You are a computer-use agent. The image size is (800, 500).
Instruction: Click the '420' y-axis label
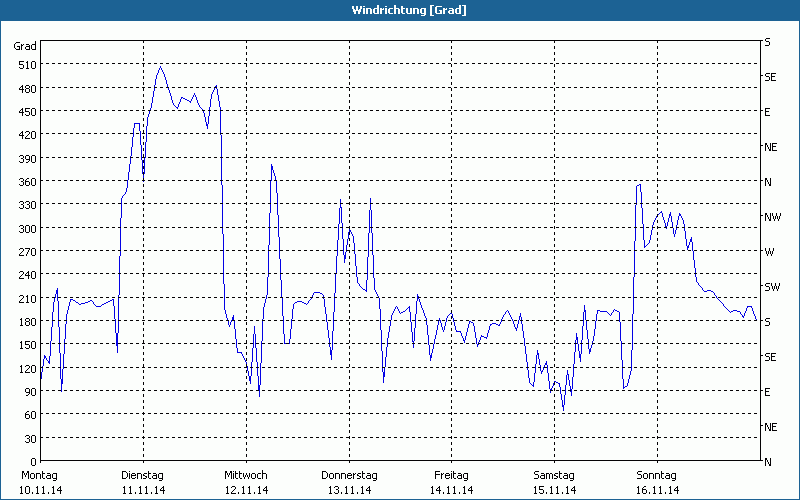(x=28, y=135)
